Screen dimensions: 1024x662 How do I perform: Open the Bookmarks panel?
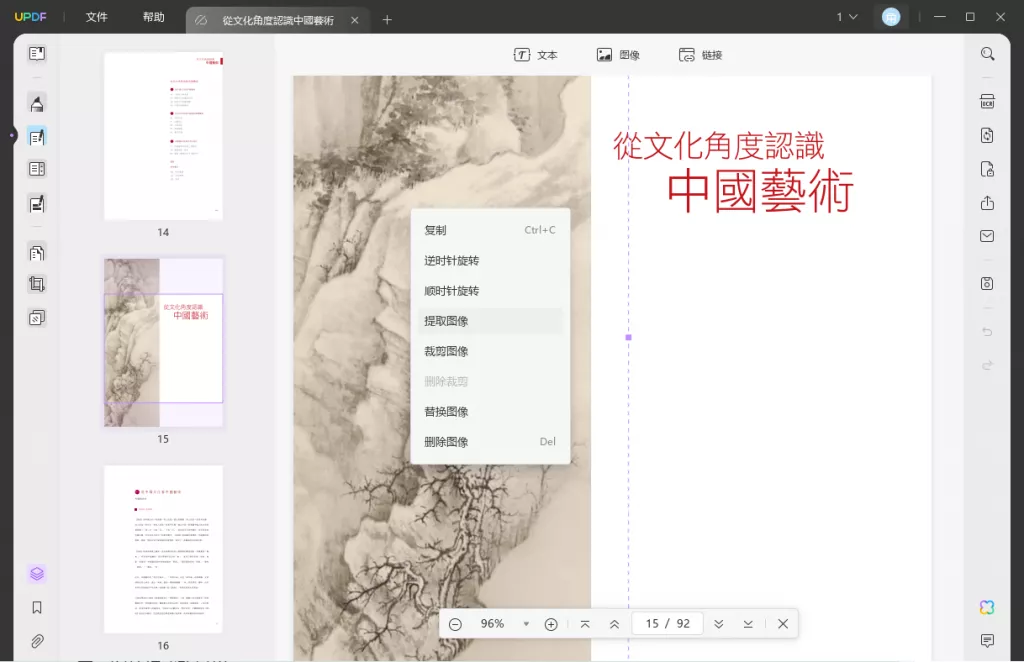[x=37, y=607]
